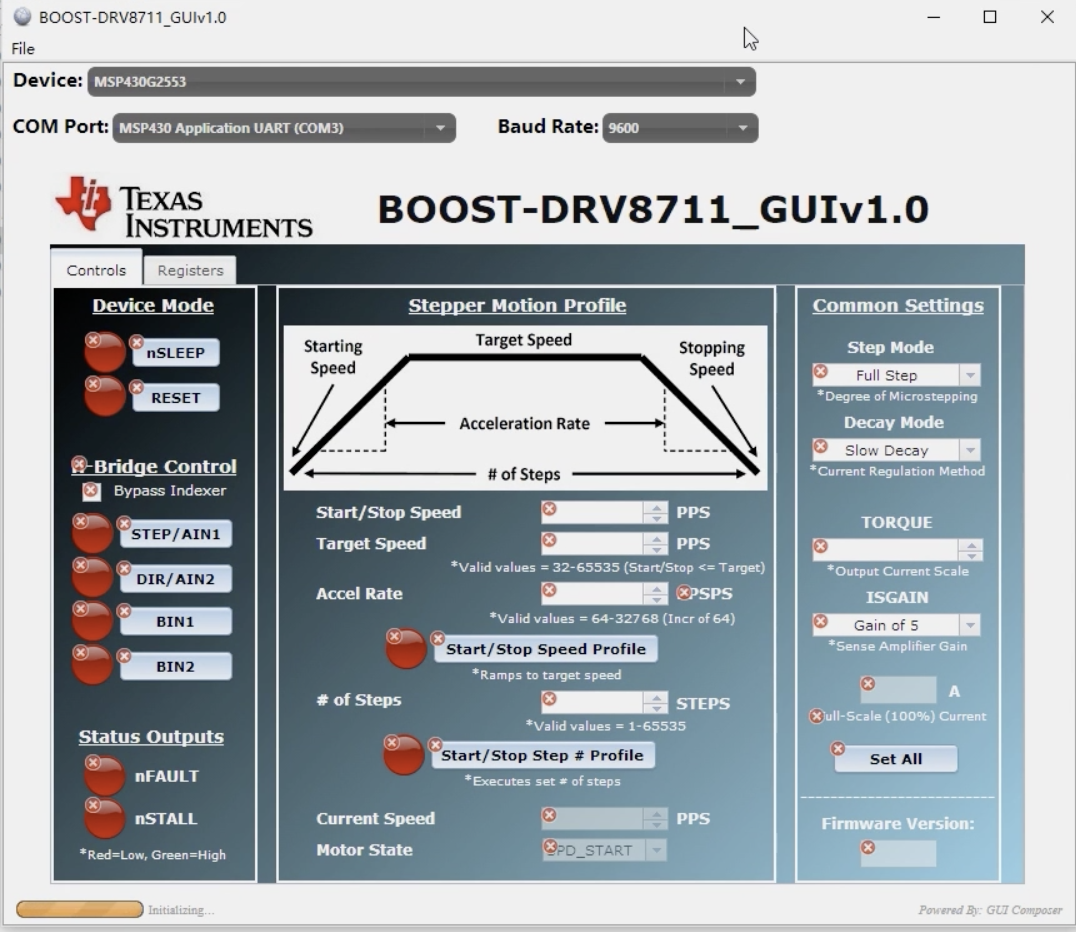Click the Initializing progress bar

pos(80,909)
